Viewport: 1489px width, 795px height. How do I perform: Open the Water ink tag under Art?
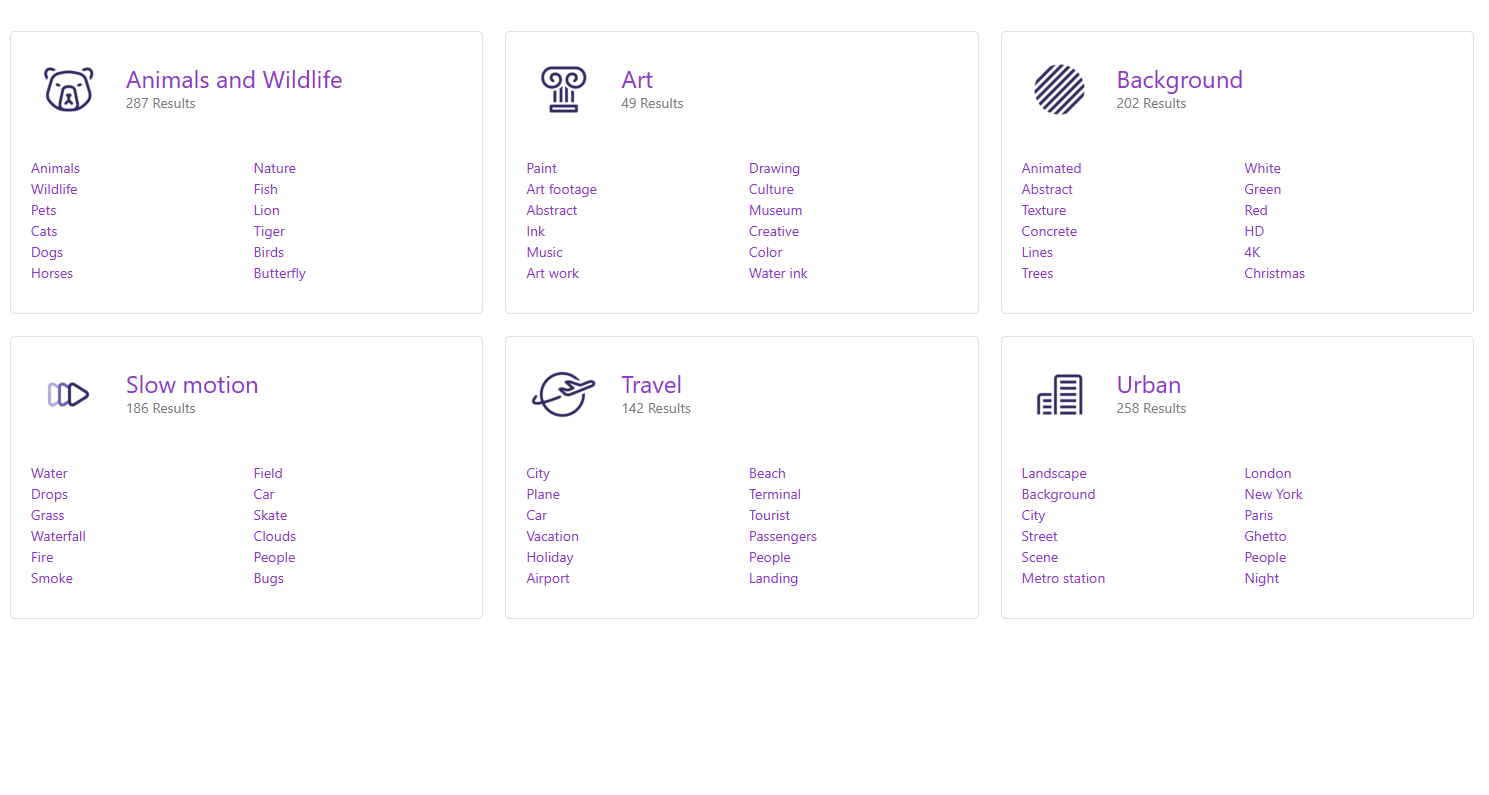pyautogui.click(x=778, y=273)
